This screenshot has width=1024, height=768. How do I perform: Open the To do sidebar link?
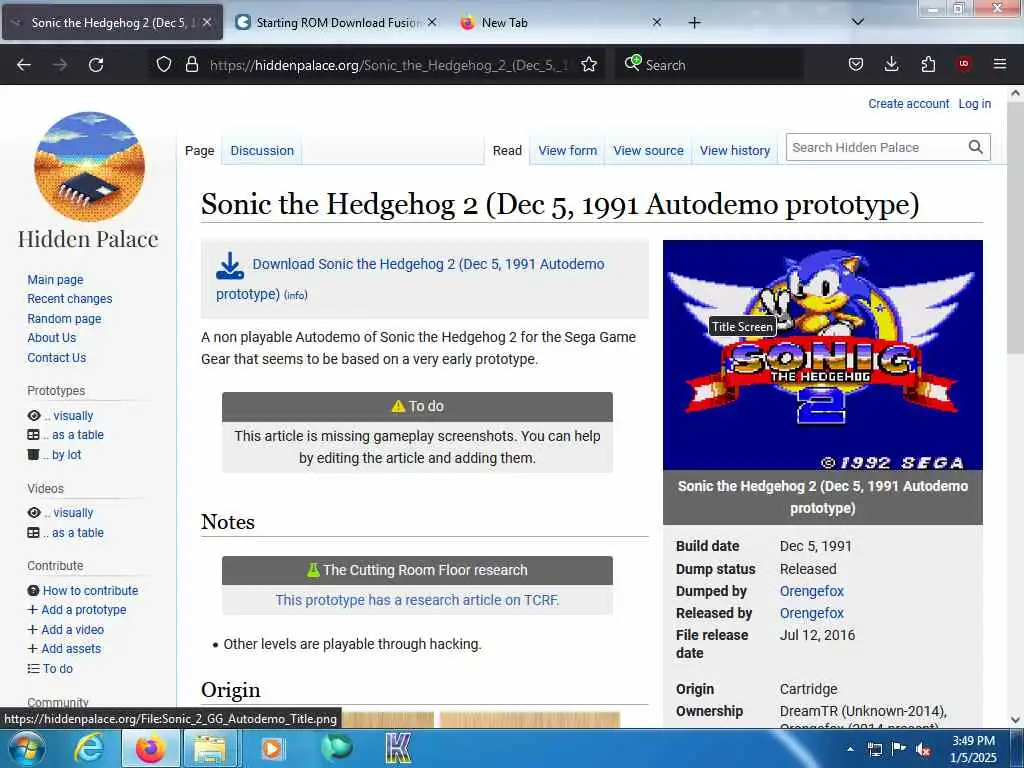57,669
